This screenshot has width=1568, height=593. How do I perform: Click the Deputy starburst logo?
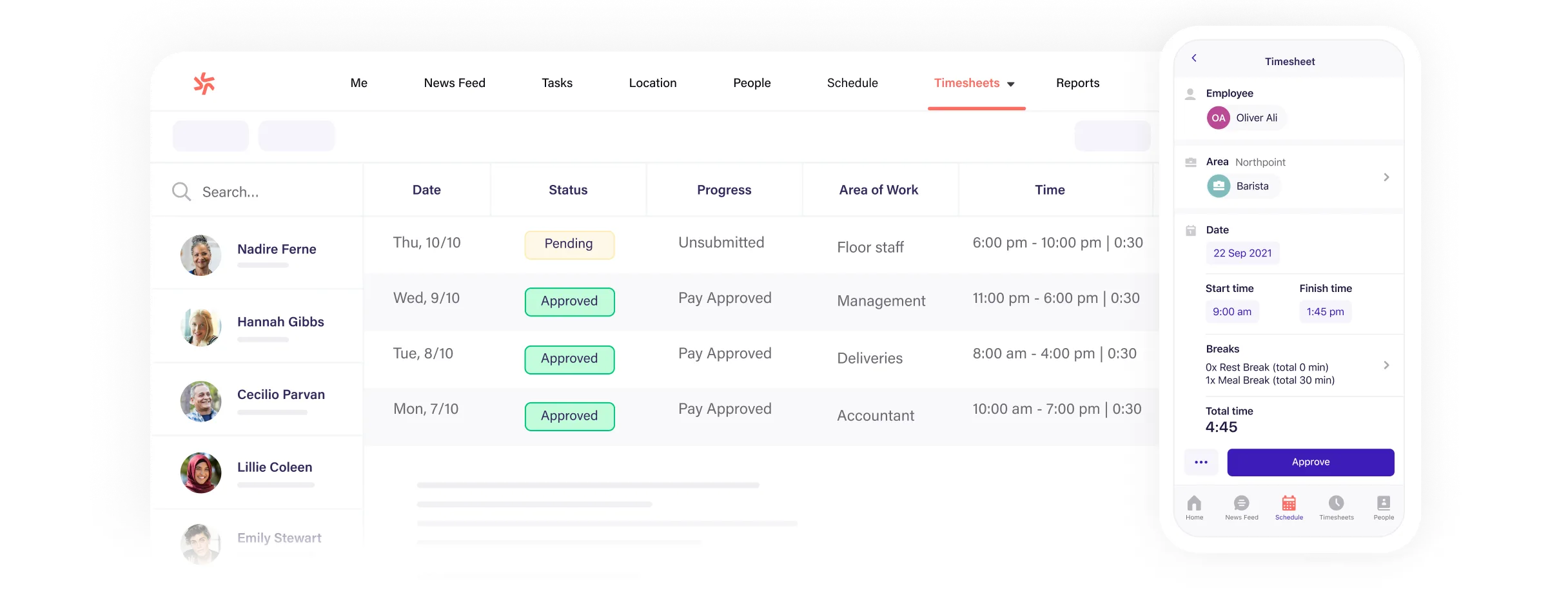pos(204,83)
